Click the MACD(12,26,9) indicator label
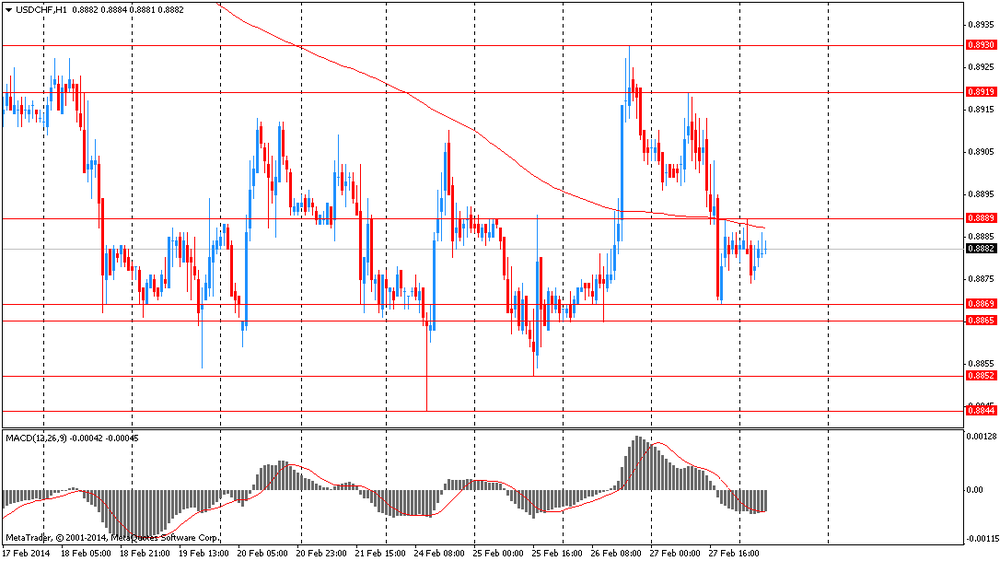 point(36,439)
